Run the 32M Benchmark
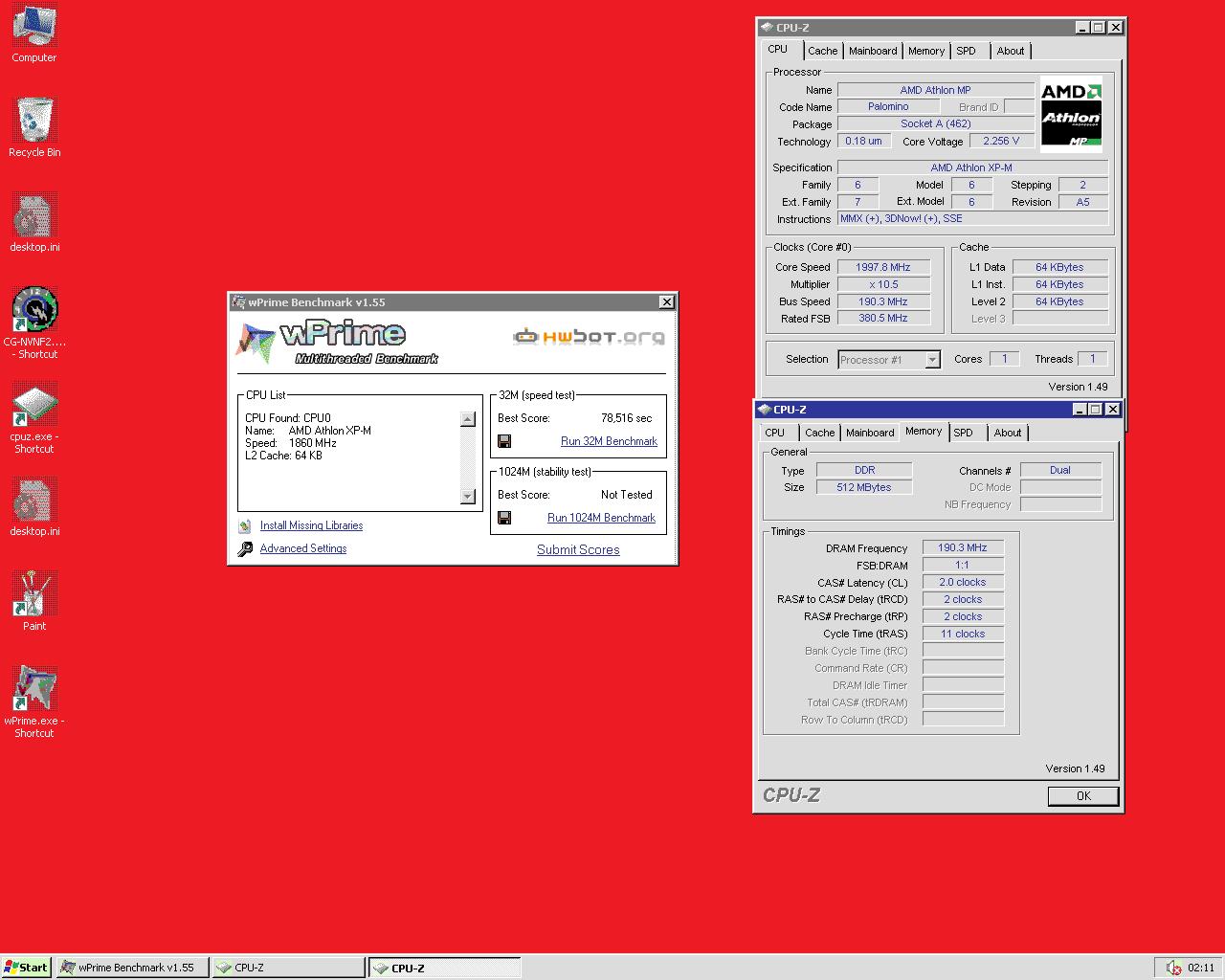Screen dimensions: 1225x980 609,441
